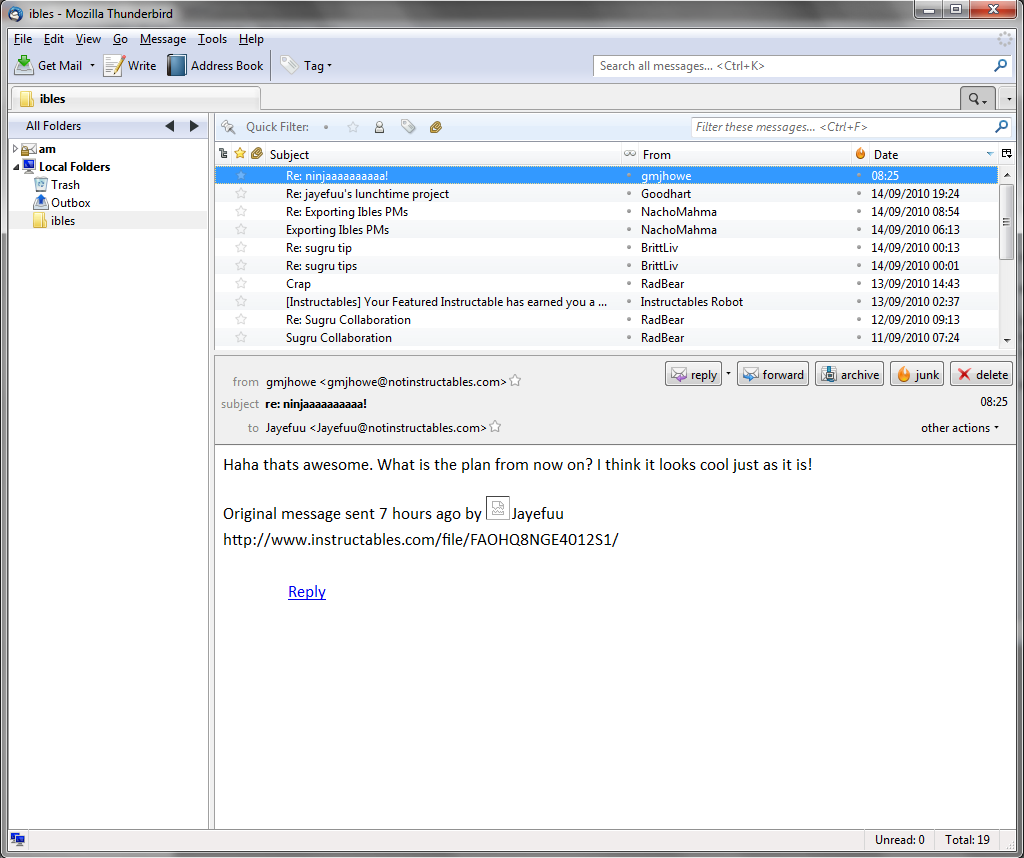Star the Sugru Collaboration message
The image size is (1024, 858).
[241, 338]
